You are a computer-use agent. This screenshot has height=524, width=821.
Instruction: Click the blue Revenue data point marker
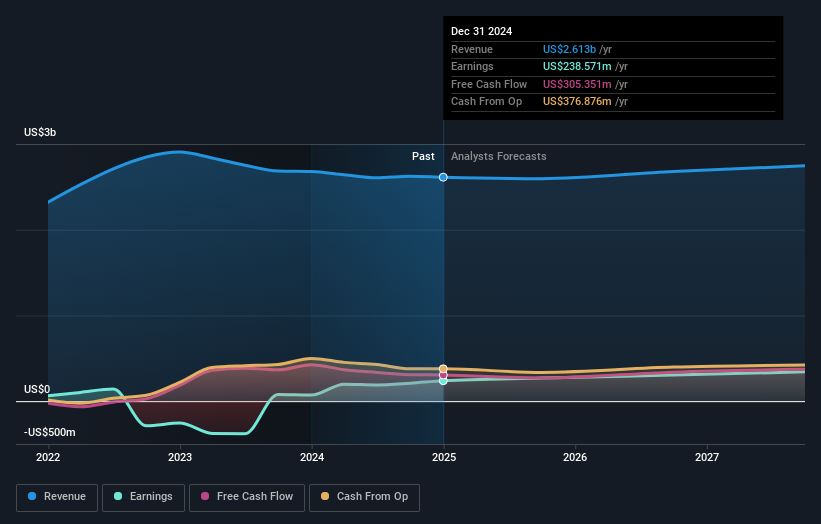click(443, 177)
